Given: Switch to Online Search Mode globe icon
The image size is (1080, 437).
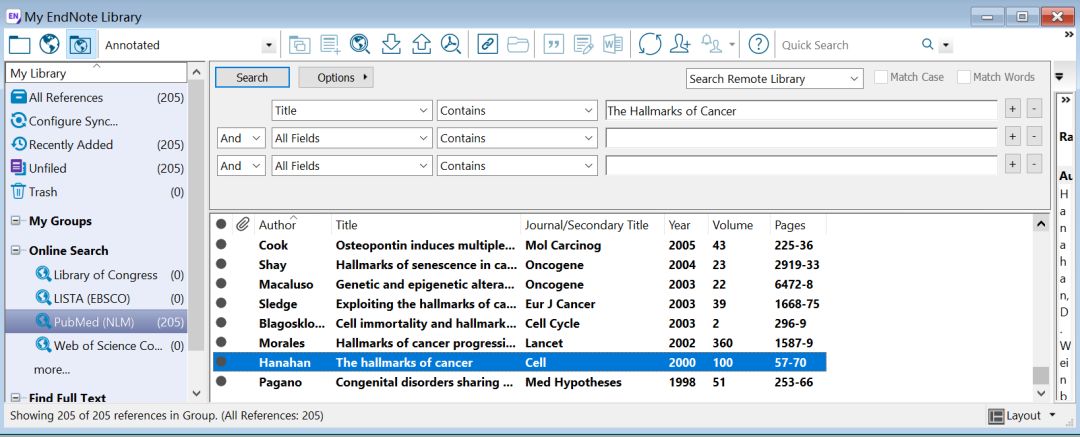Looking at the screenshot, I should pos(49,45).
